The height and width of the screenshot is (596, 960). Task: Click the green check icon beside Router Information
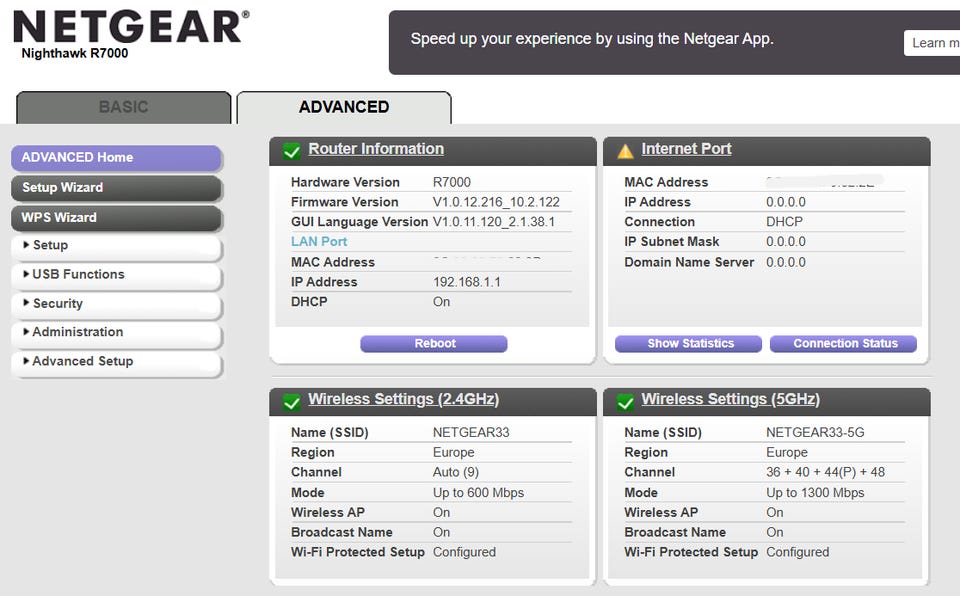292,151
